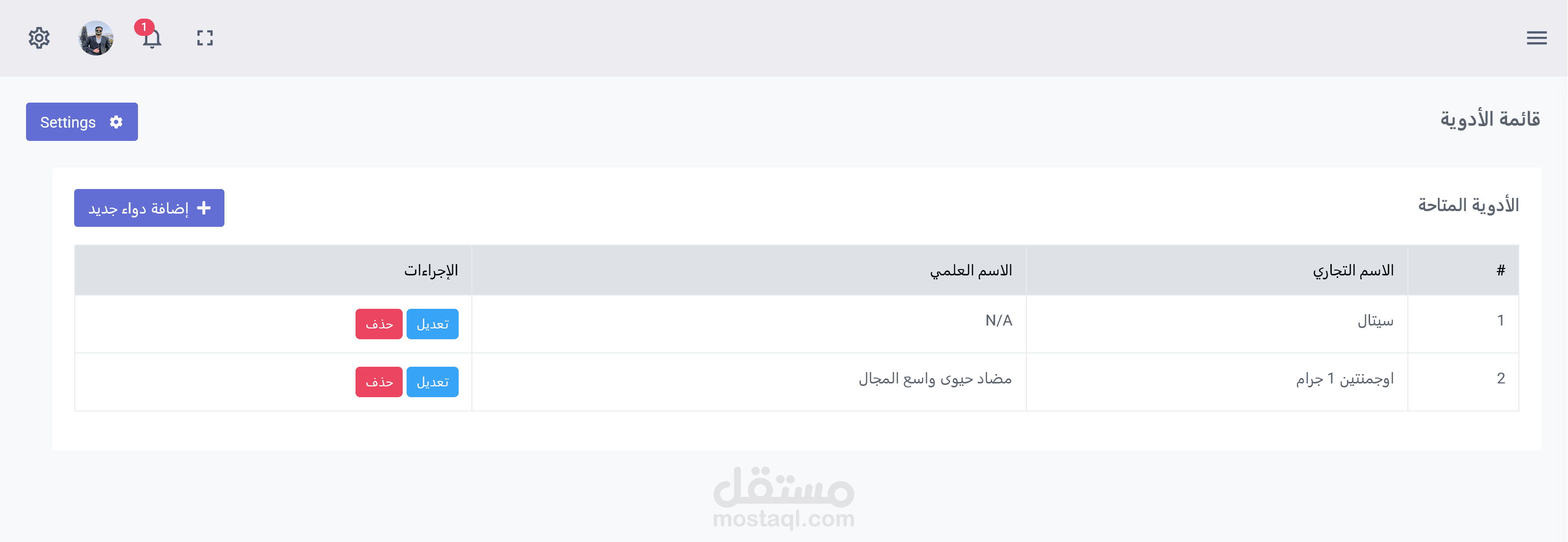Click the purple Settings button

click(82, 122)
